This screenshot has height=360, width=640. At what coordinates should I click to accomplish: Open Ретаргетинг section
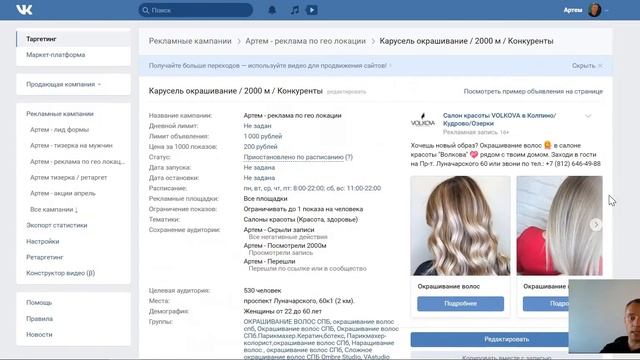pyautogui.click(x=45, y=258)
